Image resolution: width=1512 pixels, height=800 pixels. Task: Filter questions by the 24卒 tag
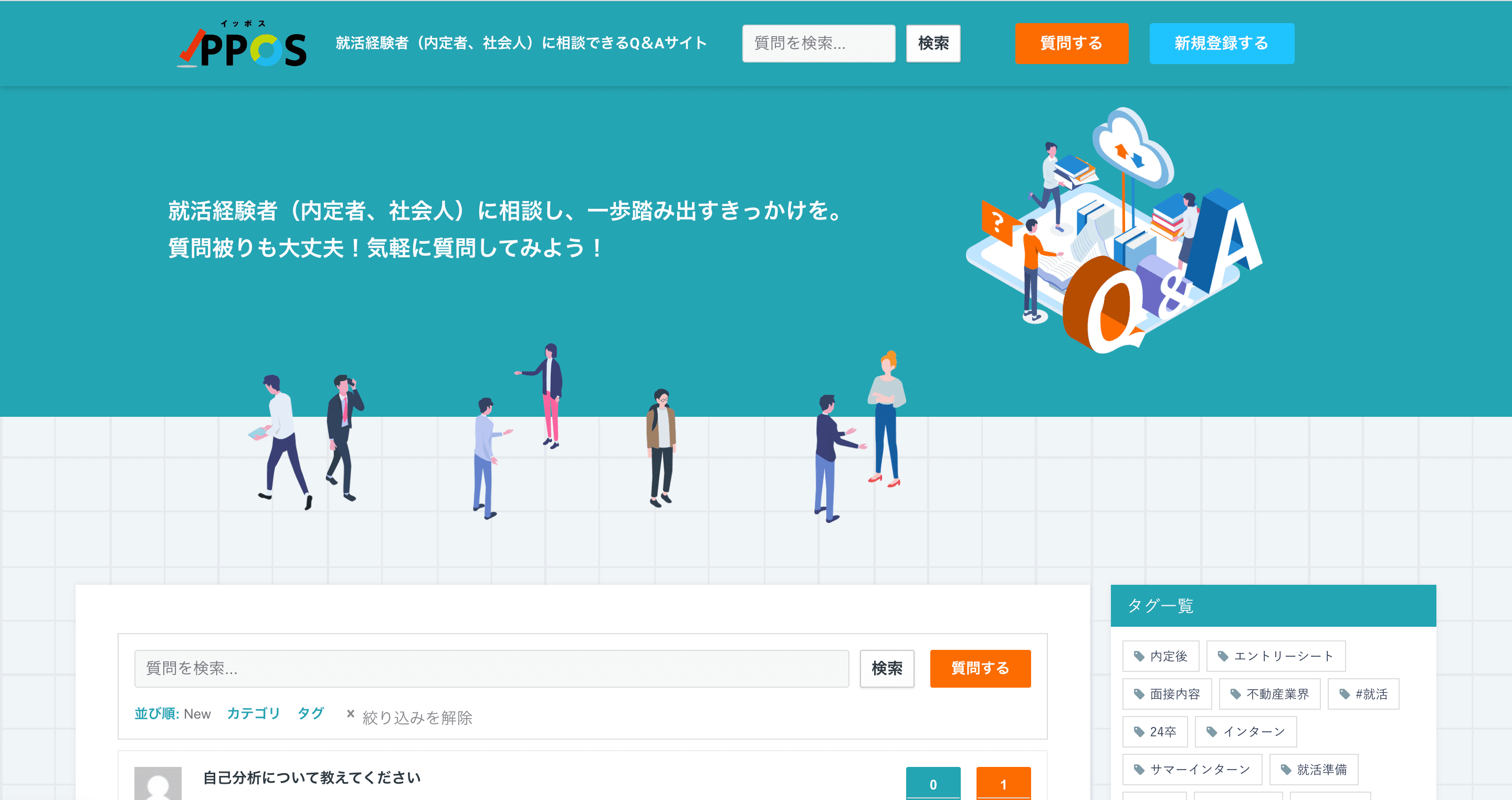[x=1154, y=732]
